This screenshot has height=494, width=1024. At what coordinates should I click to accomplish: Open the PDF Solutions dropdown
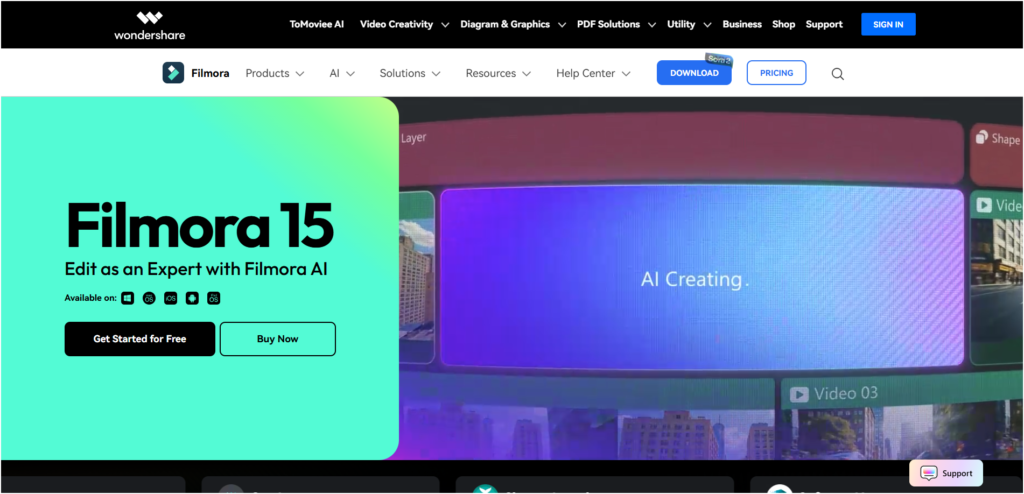616,24
